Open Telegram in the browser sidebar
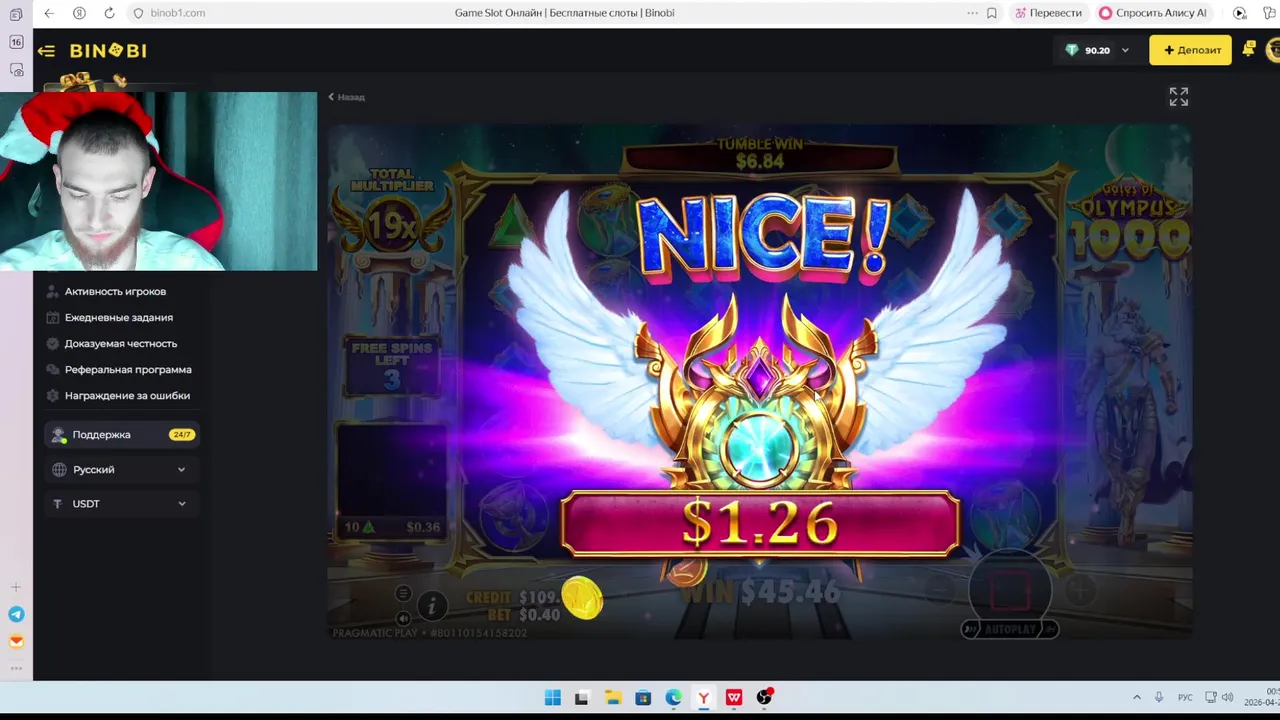The width and height of the screenshot is (1280, 720). point(16,614)
